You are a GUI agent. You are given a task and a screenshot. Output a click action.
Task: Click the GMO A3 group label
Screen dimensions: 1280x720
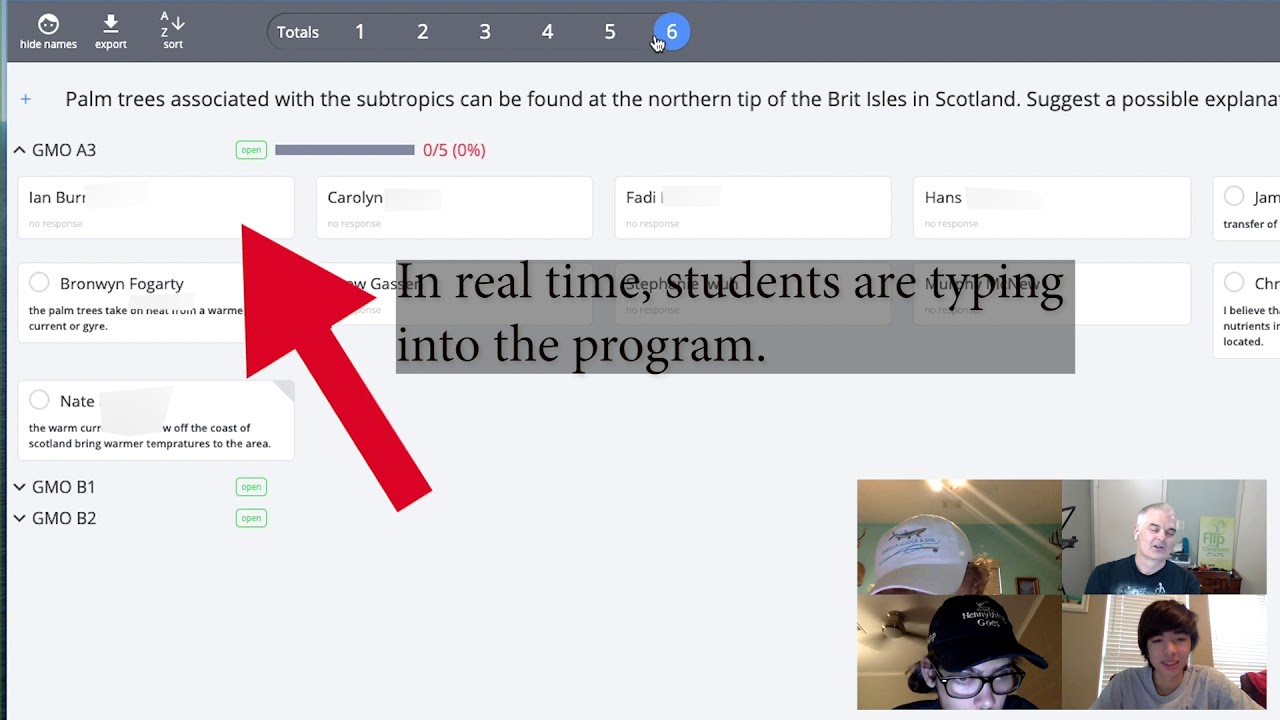coord(64,150)
